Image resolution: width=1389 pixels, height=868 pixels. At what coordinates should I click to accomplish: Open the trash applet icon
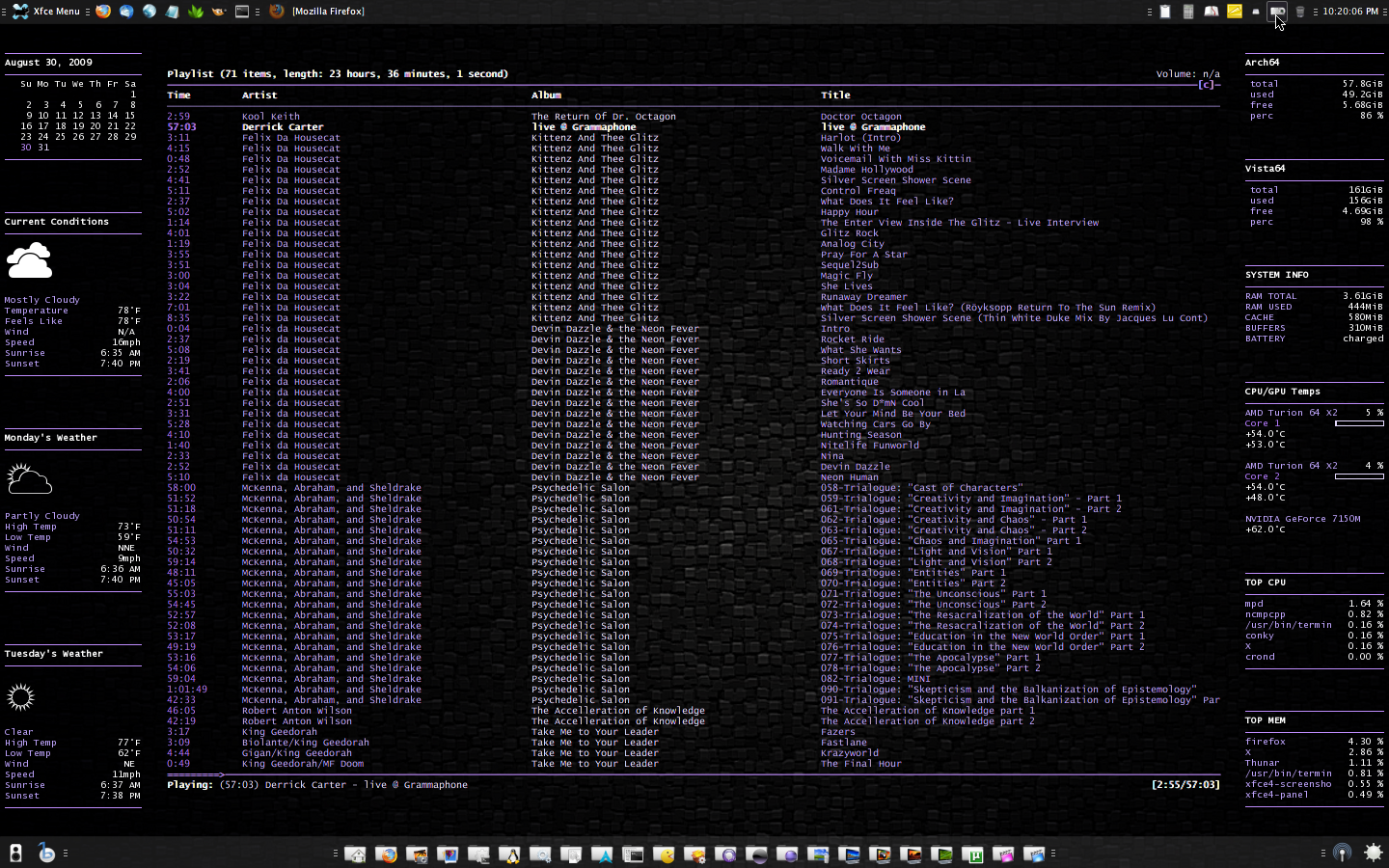(x=1300, y=12)
